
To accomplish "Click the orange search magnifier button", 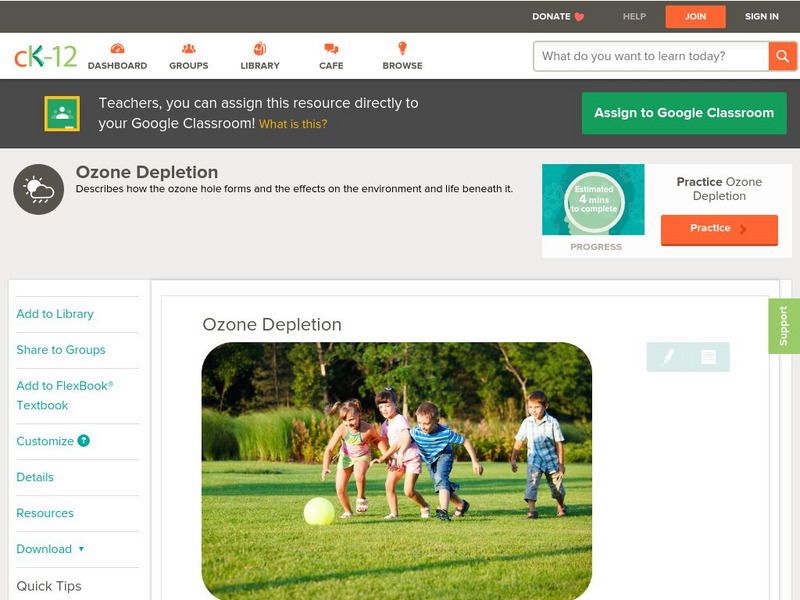I will click(x=782, y=56).
